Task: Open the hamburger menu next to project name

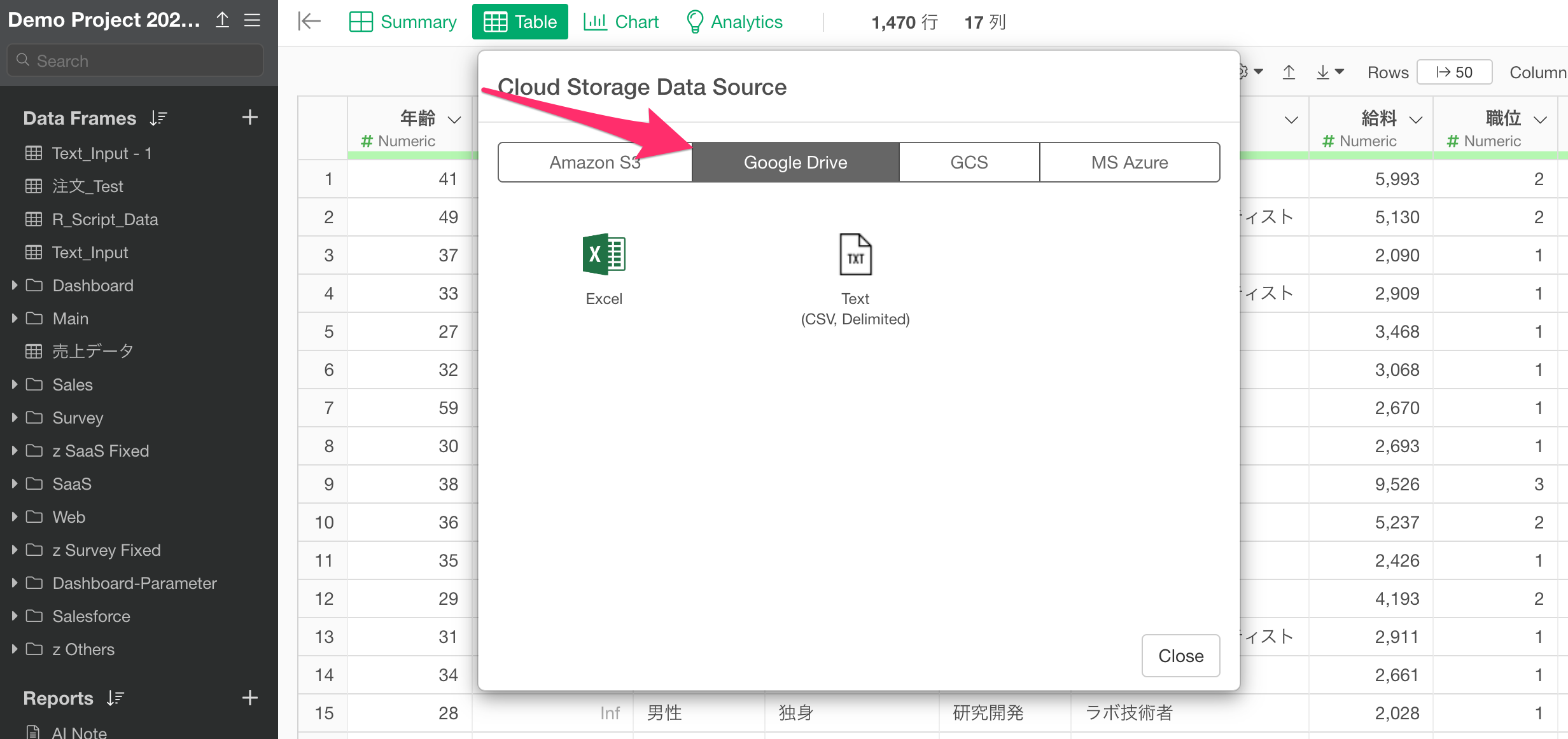Action: tap(252, 20)
